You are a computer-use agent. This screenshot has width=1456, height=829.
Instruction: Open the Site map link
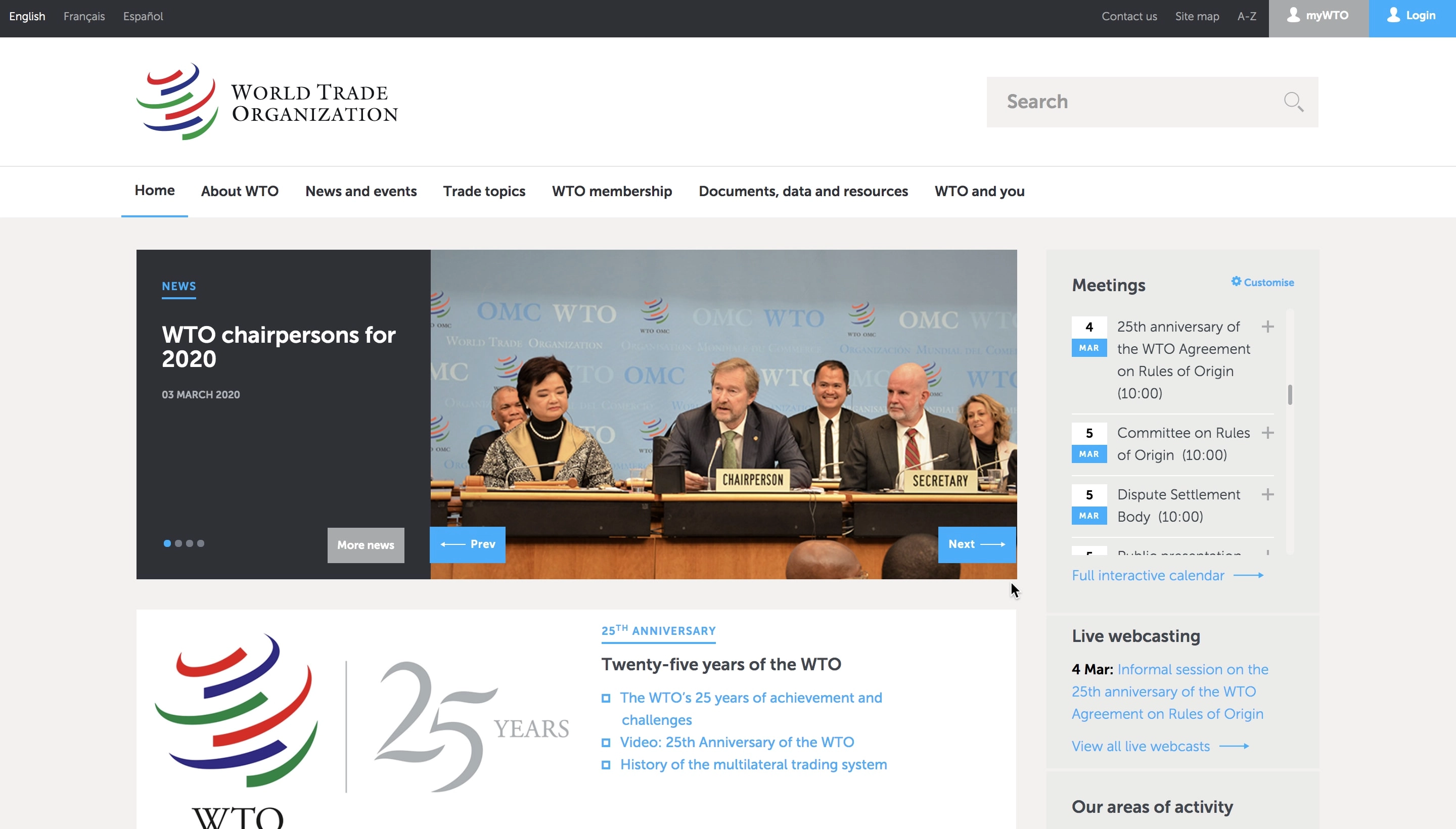1196,17
